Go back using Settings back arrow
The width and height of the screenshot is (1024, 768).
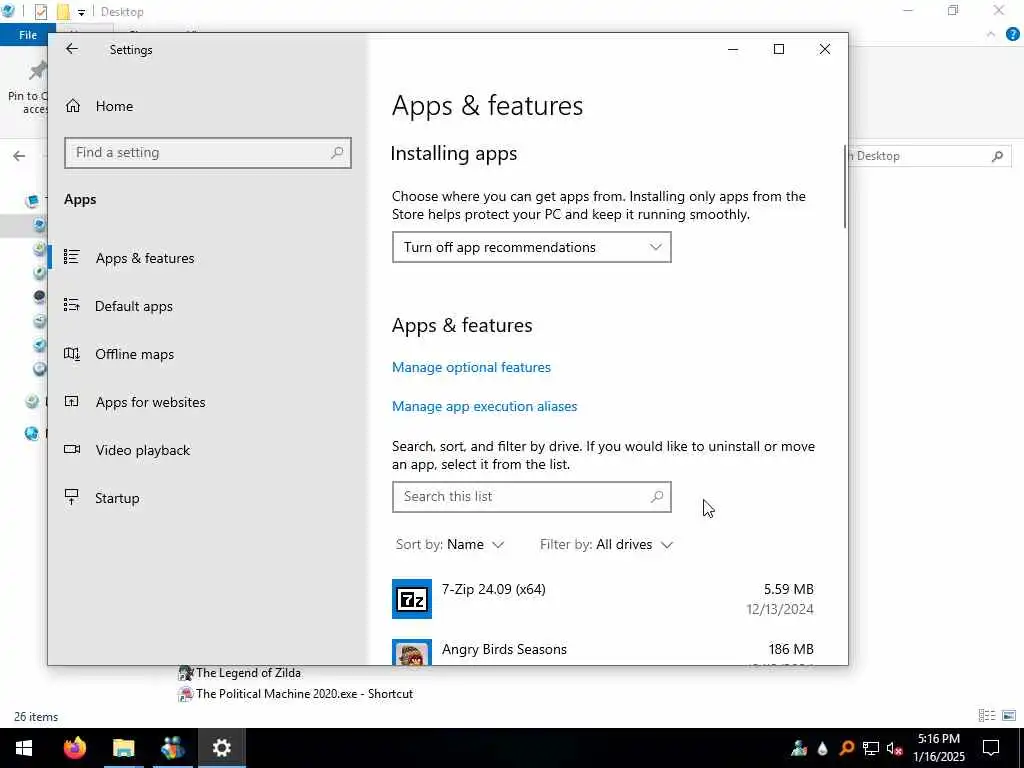[72, 49]
